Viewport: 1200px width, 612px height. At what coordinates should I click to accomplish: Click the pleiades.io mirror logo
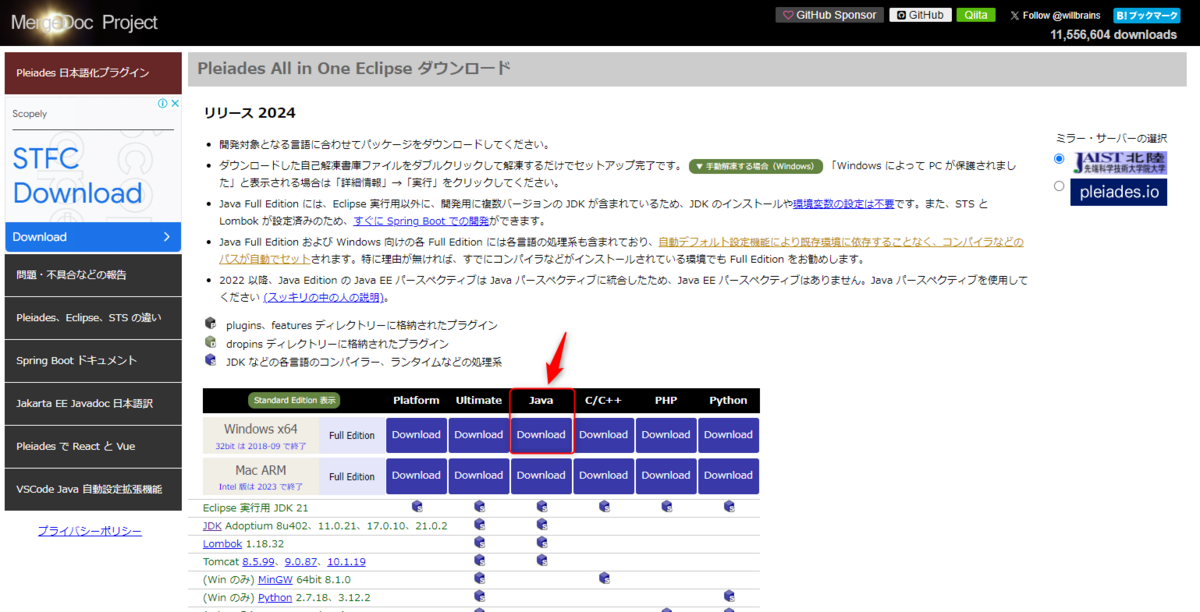[1119, 192]
